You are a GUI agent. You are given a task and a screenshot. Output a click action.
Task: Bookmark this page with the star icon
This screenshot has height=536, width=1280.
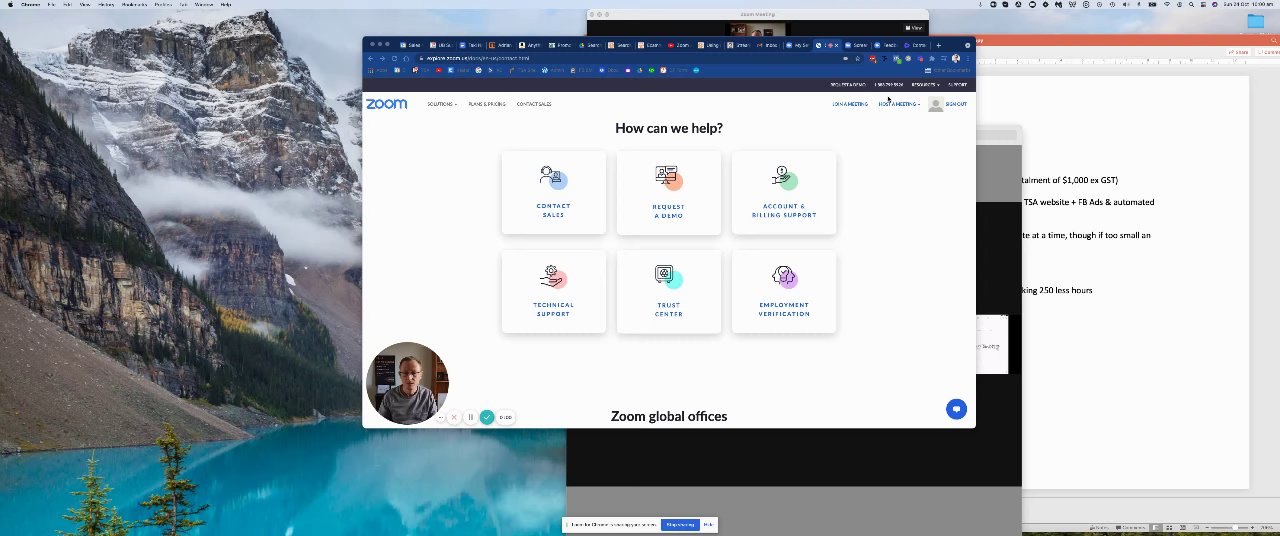coord(857,58)
